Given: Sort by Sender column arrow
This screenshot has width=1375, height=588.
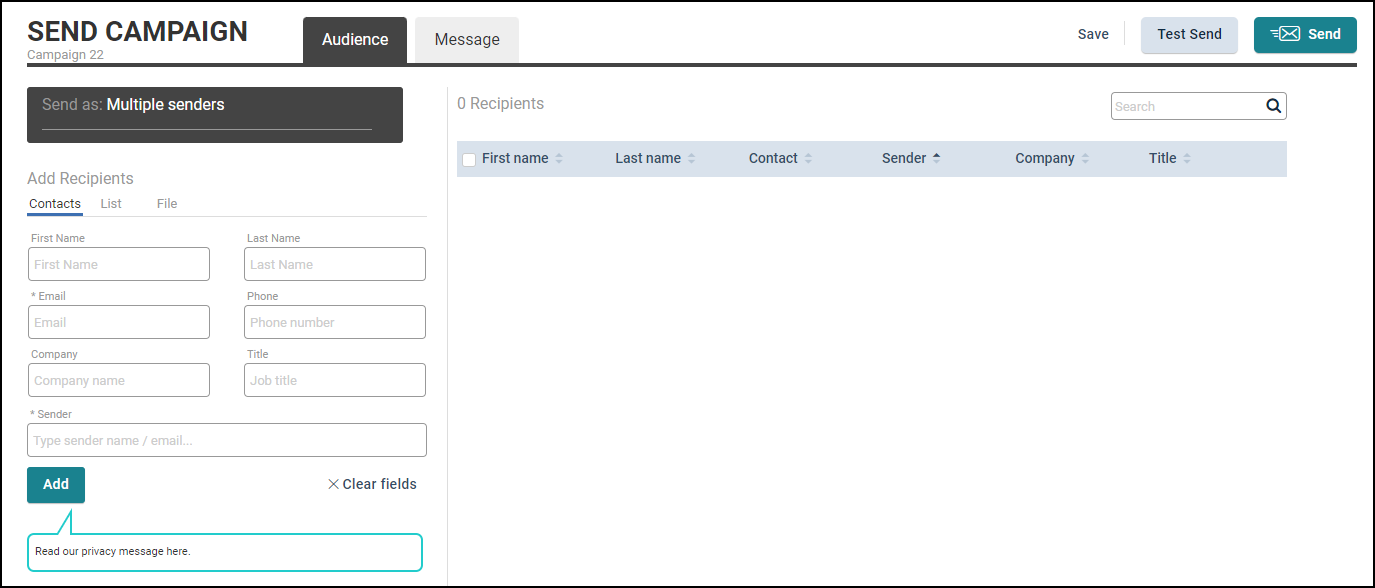Looking at the screenshot, I should (x=936, y=158).
